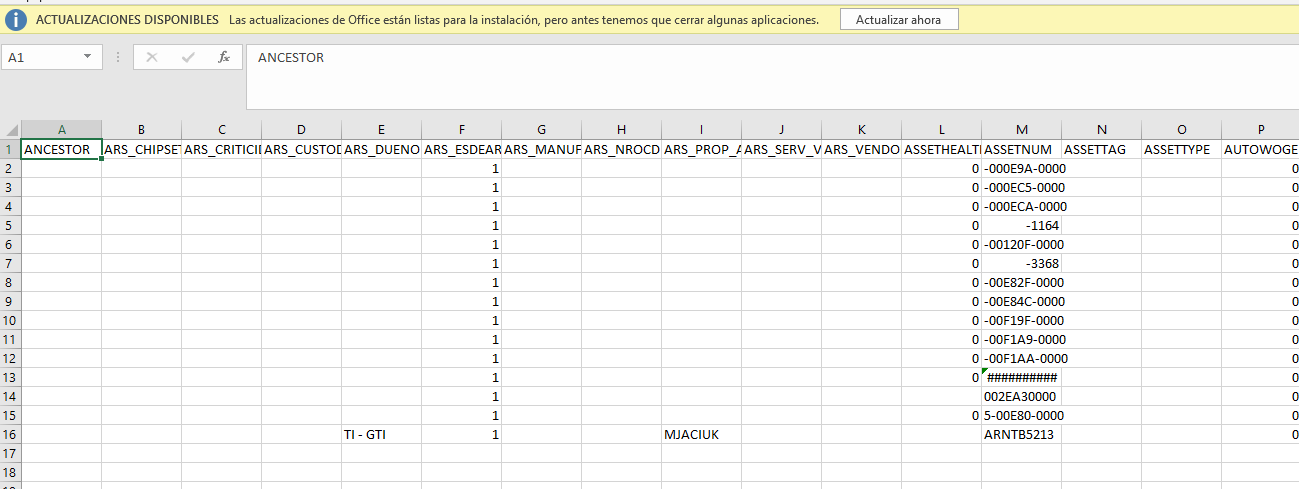
Task: Select the MJACIUK cell
Action: click(701, 435)
